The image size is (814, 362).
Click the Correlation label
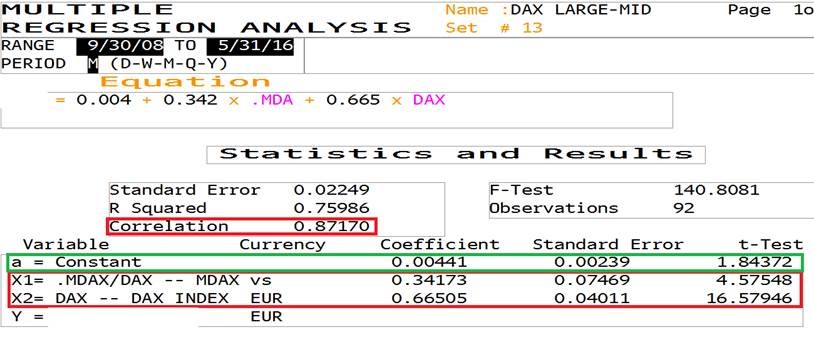tap(169, 226)
